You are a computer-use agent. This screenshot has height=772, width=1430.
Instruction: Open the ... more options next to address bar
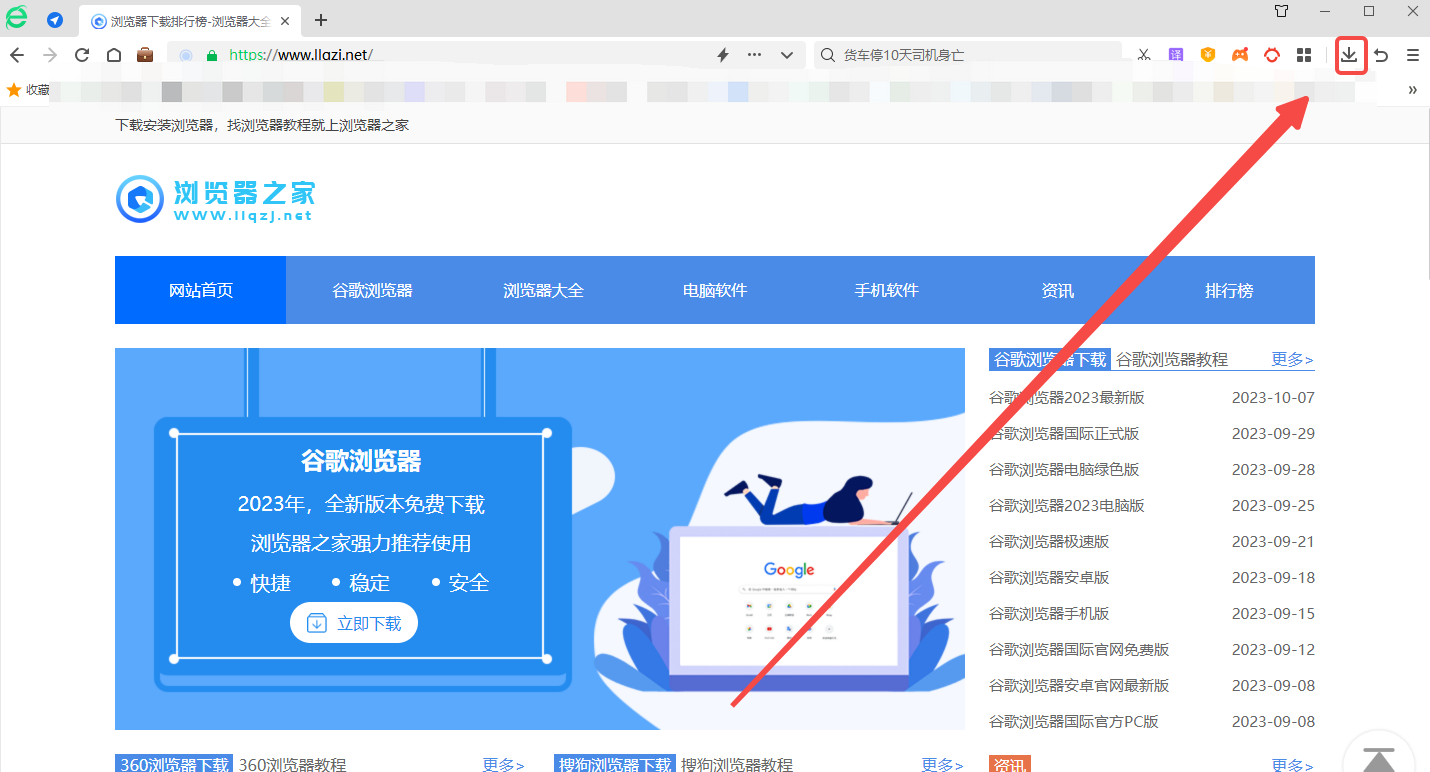(753, 55)
